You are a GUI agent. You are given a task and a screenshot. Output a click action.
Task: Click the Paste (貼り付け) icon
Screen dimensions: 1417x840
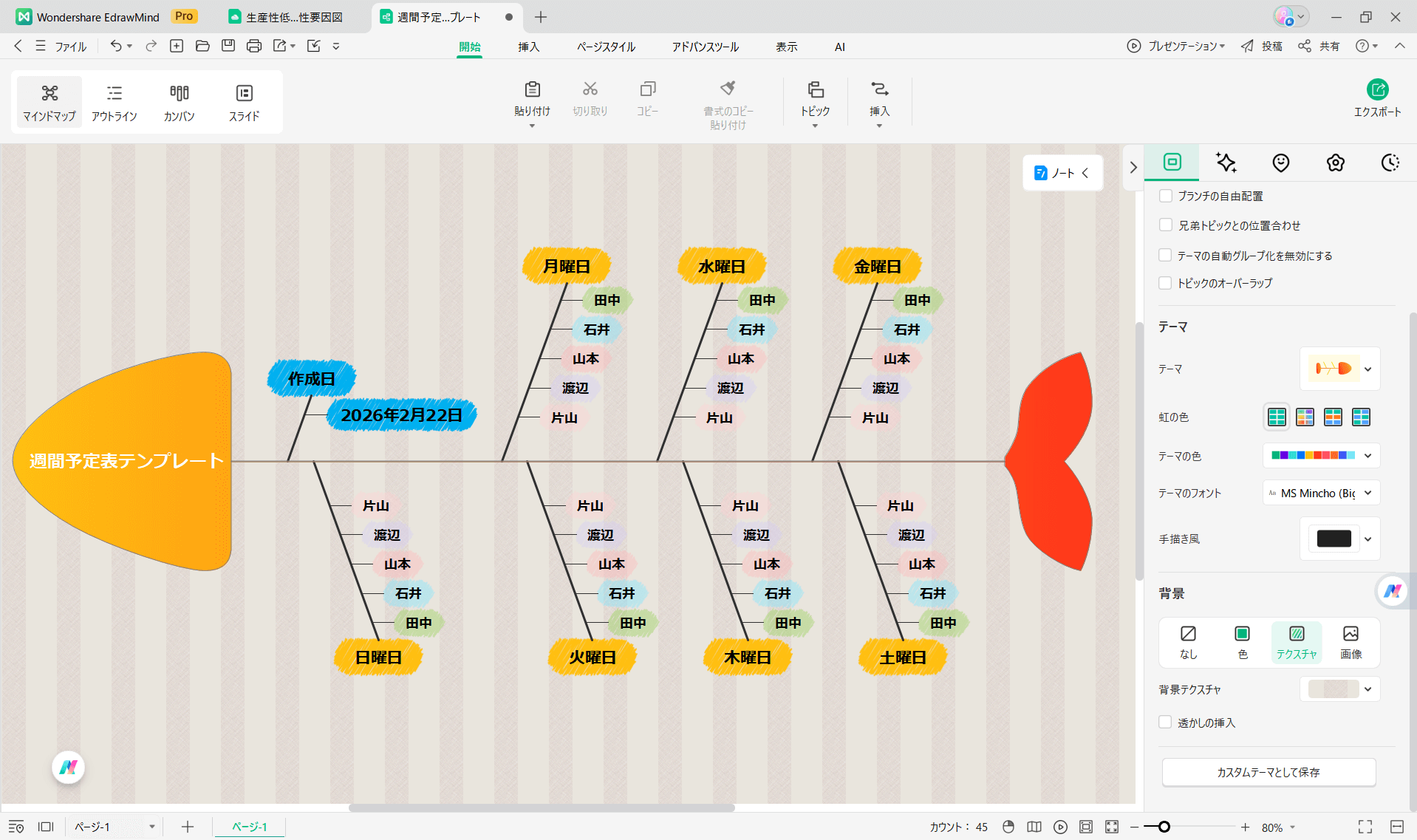coord(532,90)
